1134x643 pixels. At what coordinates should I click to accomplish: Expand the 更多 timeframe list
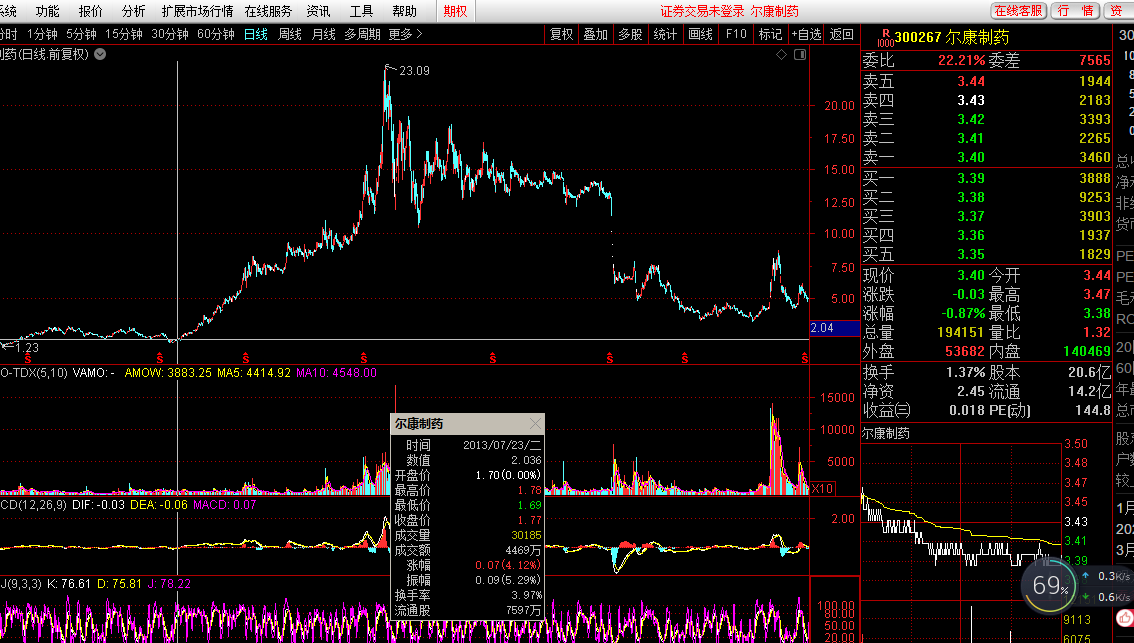pyautogui.click(x=405, y=34)
